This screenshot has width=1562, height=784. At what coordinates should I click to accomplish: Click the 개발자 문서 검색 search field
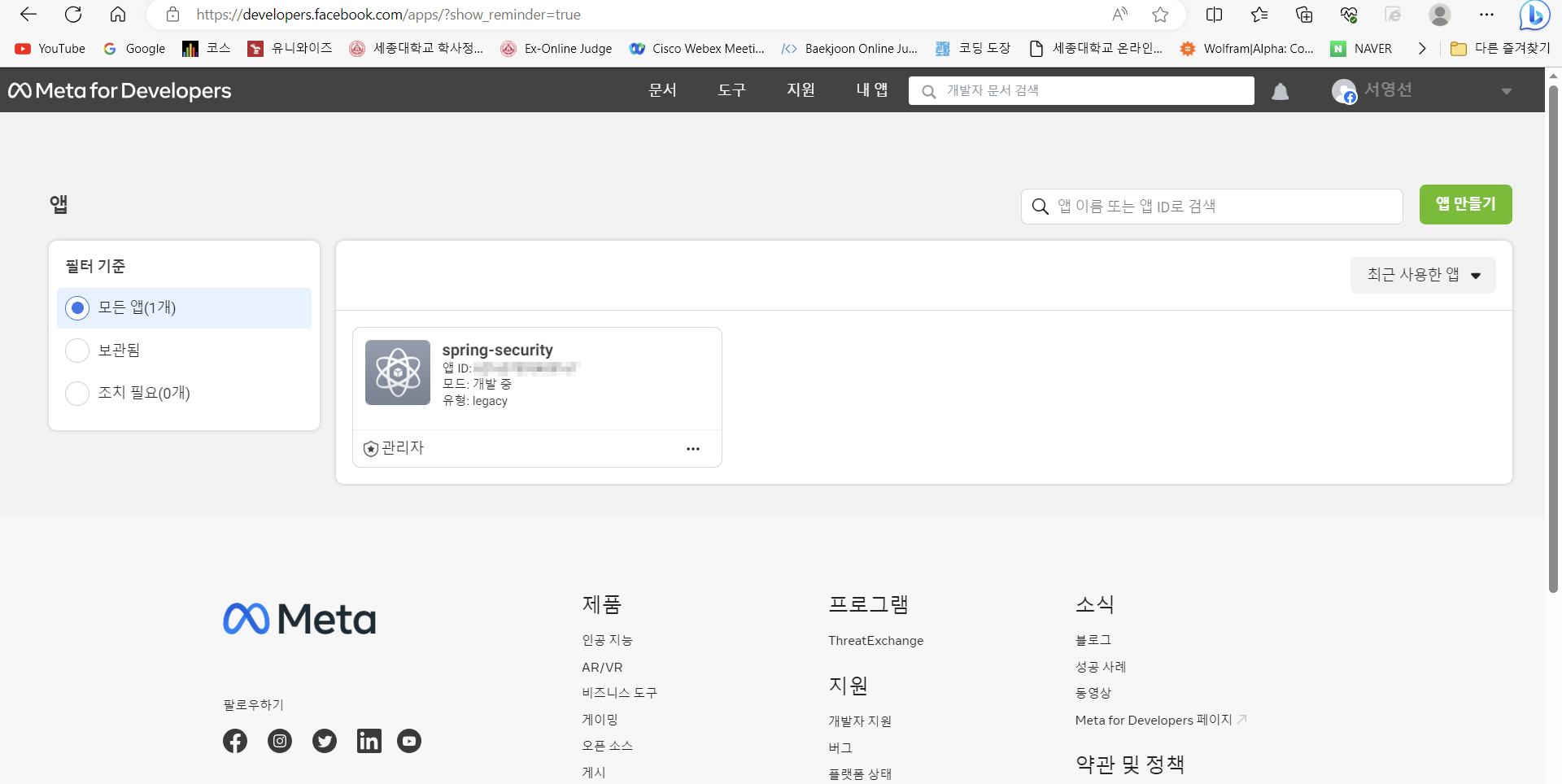click(1081, 90)
